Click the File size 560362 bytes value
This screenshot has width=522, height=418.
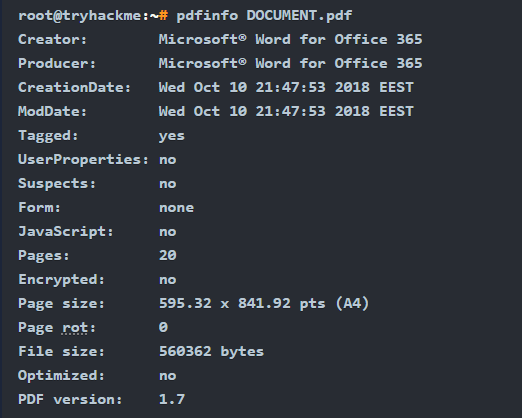211,351
